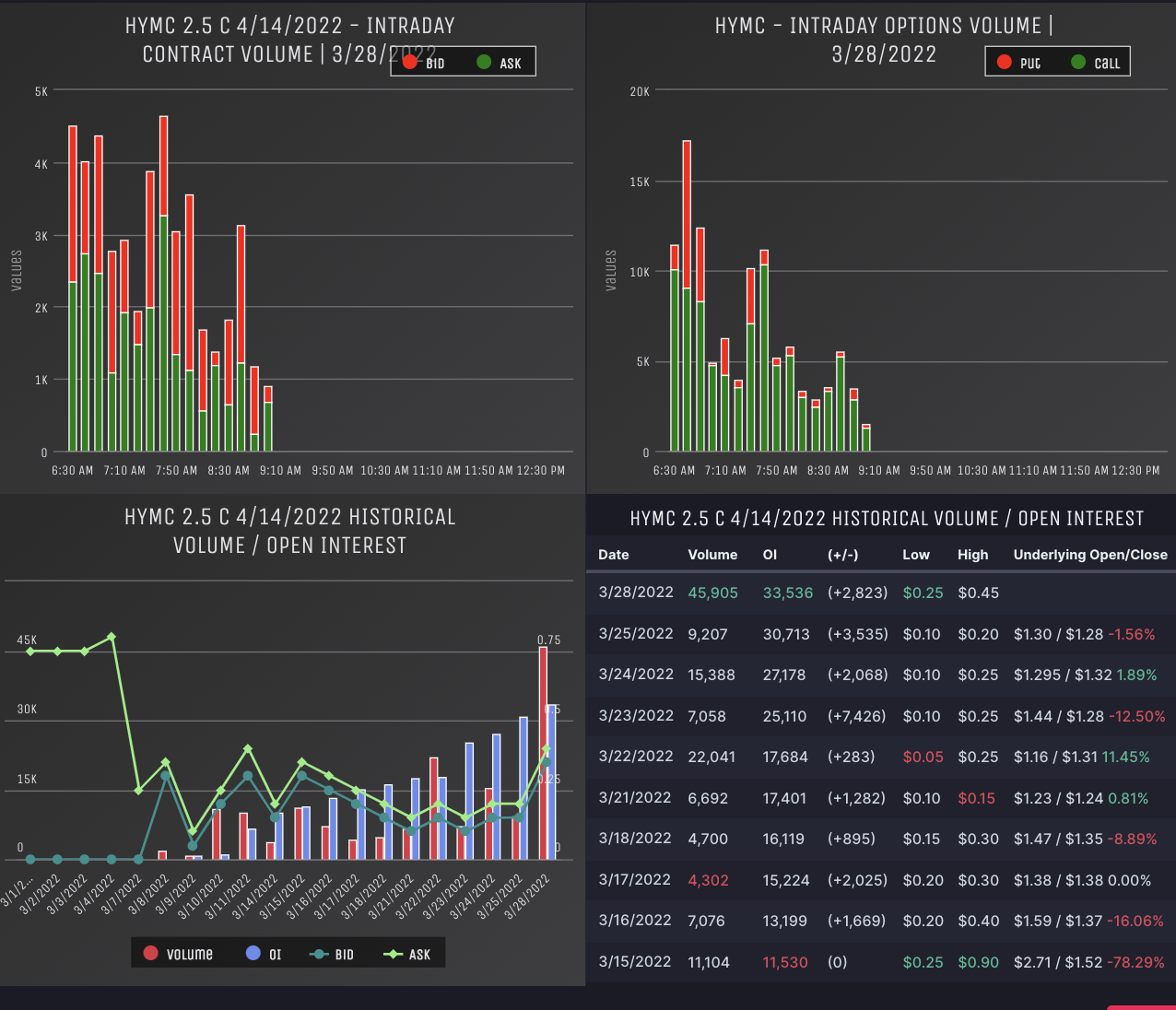Click the 3/4/2022 ASK peak point on green line

click(x=112, y=637)
